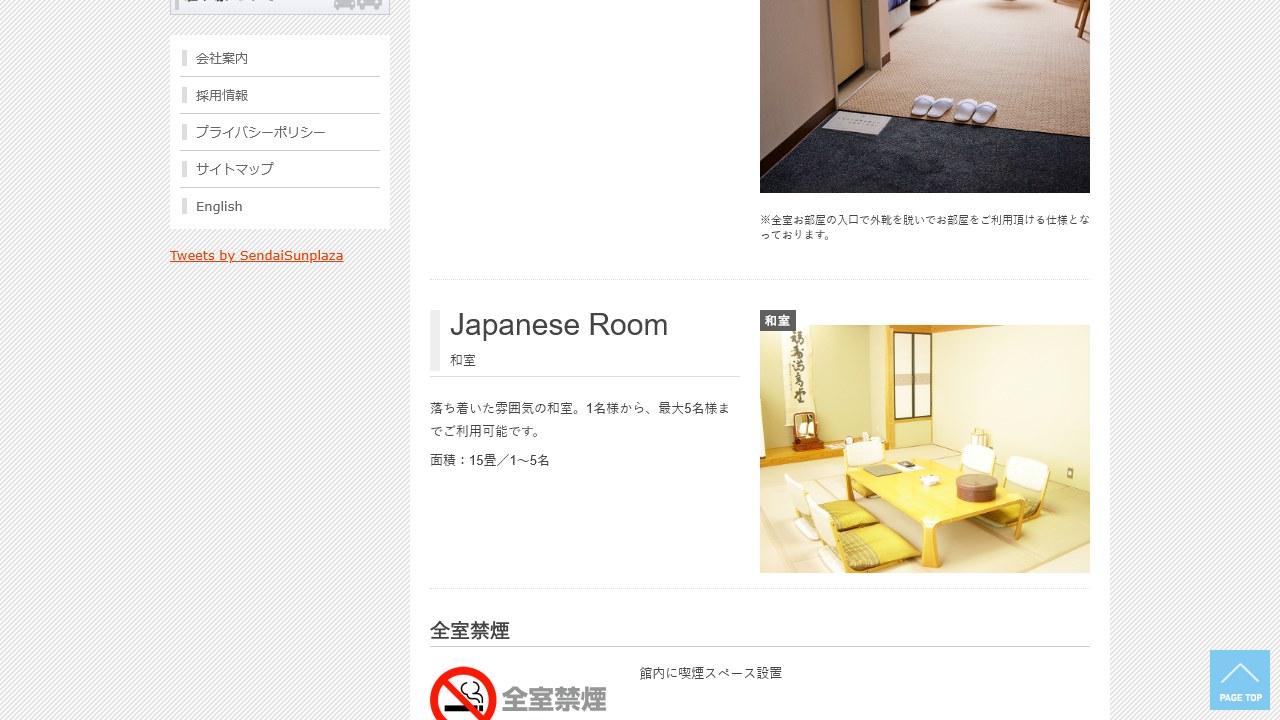Click the shoes-off note under entrance photo

coord(925,227)
